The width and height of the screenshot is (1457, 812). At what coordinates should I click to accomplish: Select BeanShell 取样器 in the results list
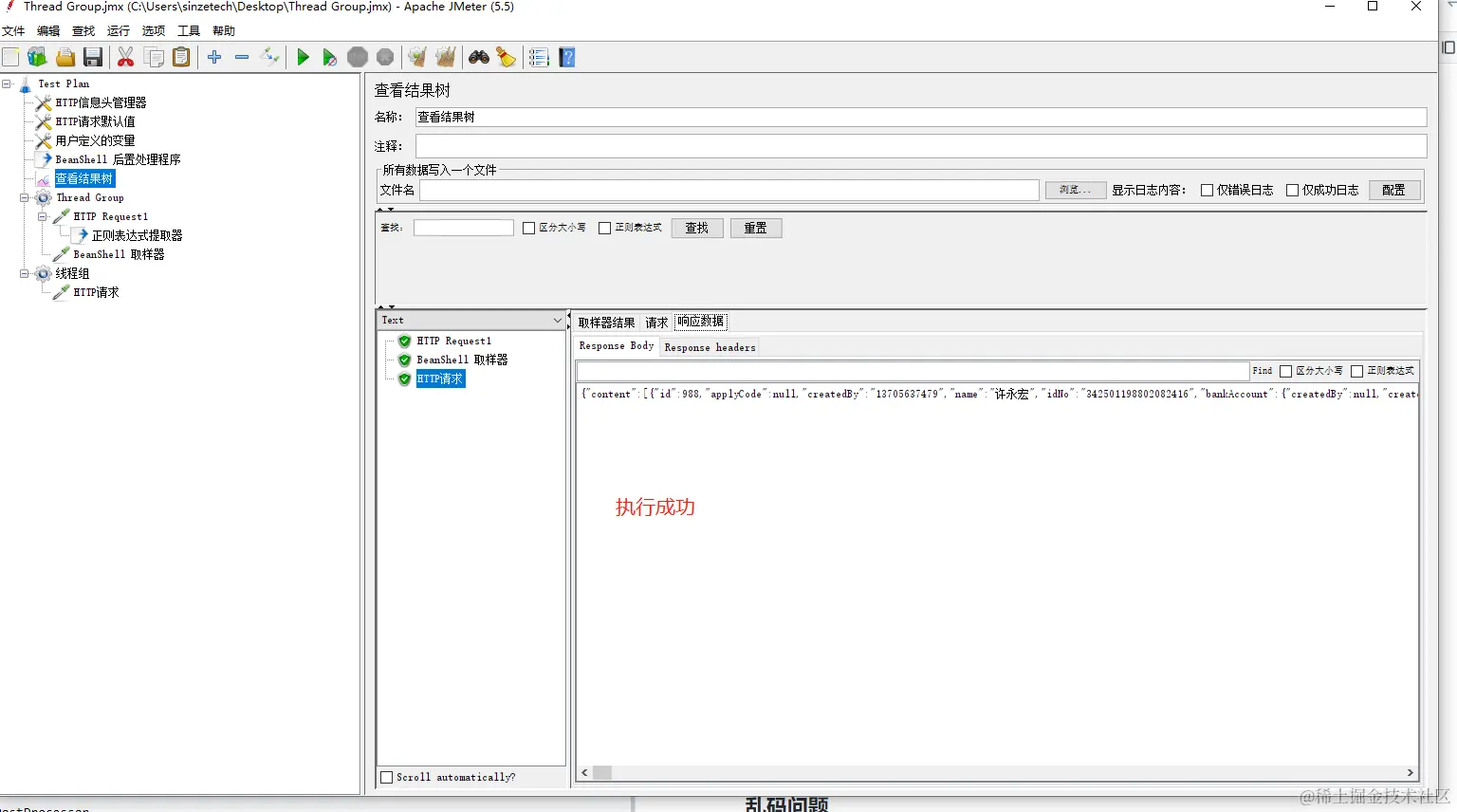click(x=462, y=360)
